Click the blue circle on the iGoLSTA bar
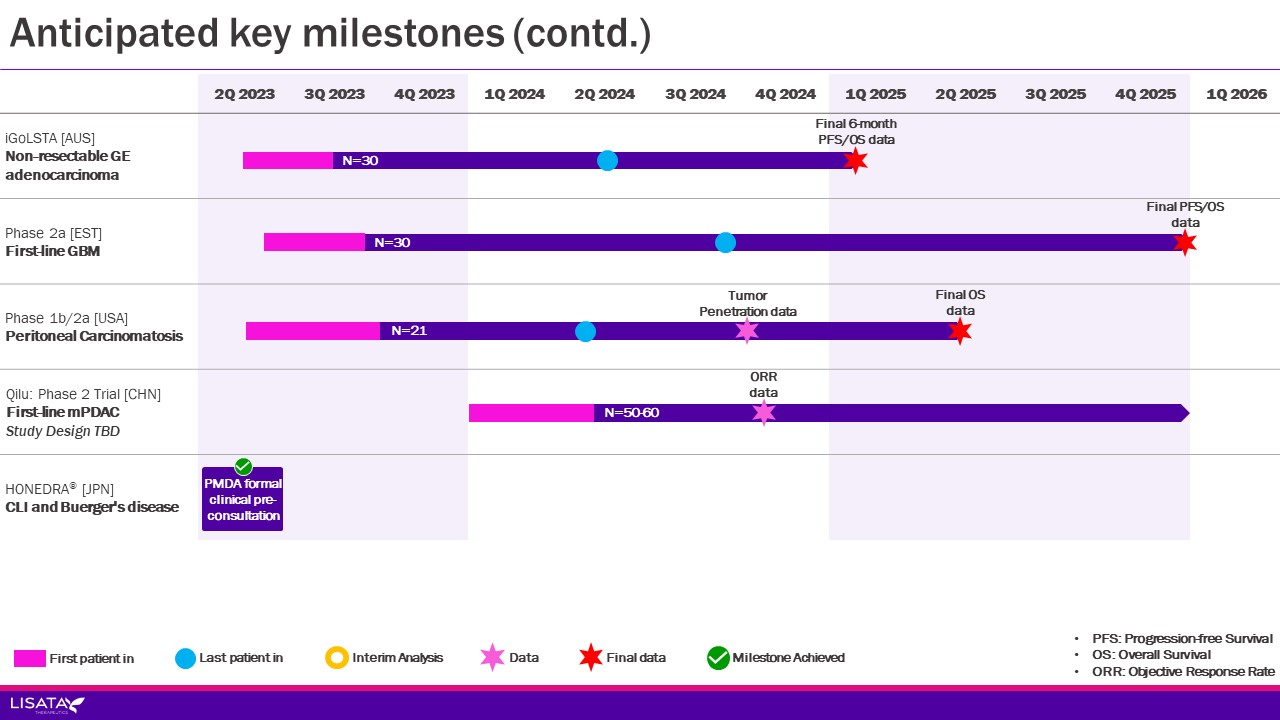Image resolution: width=1280 pixels, height=720 pixels. tap(607, 161)
